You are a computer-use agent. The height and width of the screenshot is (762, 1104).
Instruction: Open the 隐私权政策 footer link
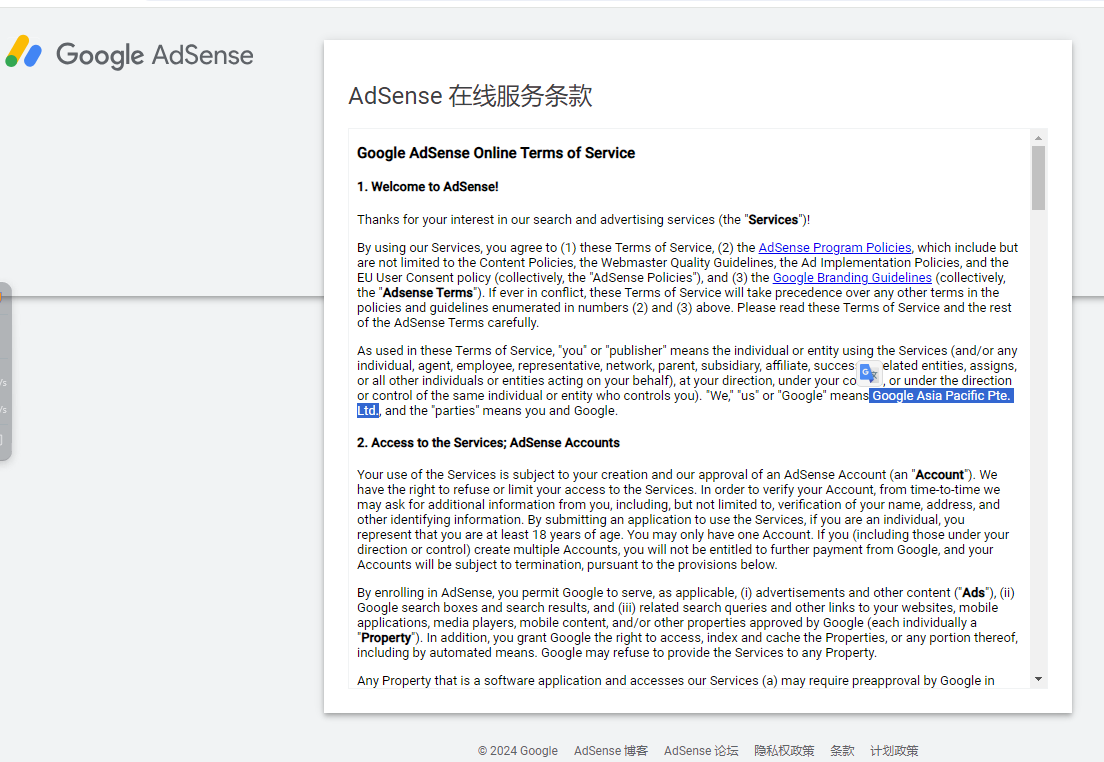(x=784, y=751)
